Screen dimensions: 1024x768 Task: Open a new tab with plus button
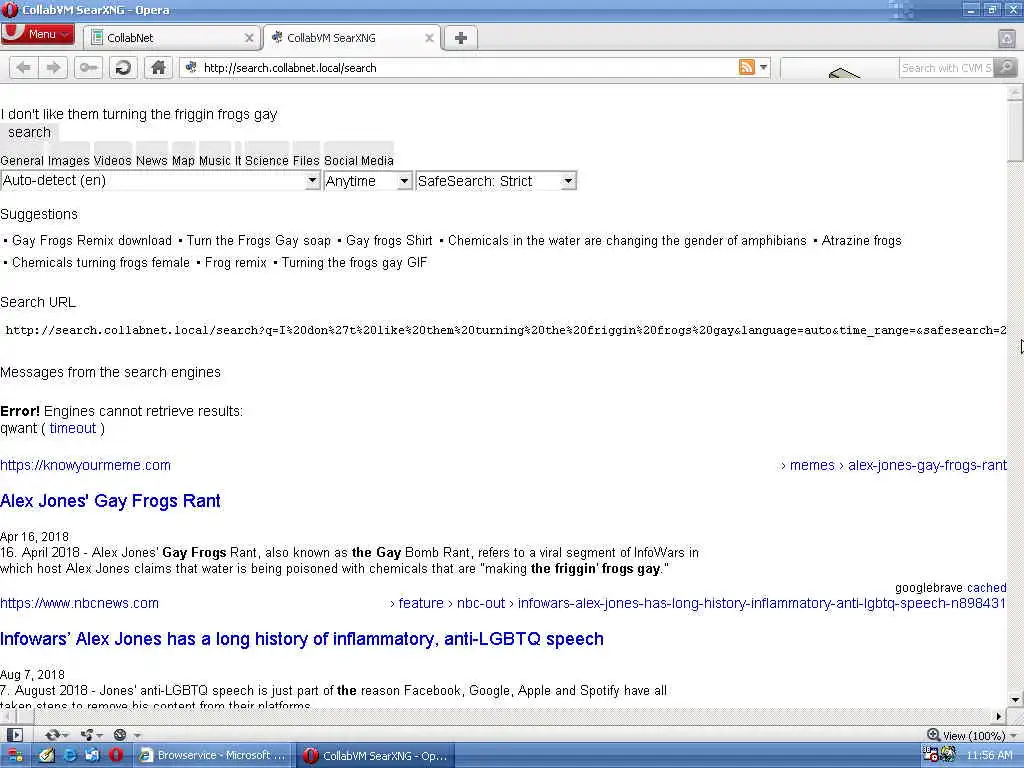[460, 38]
